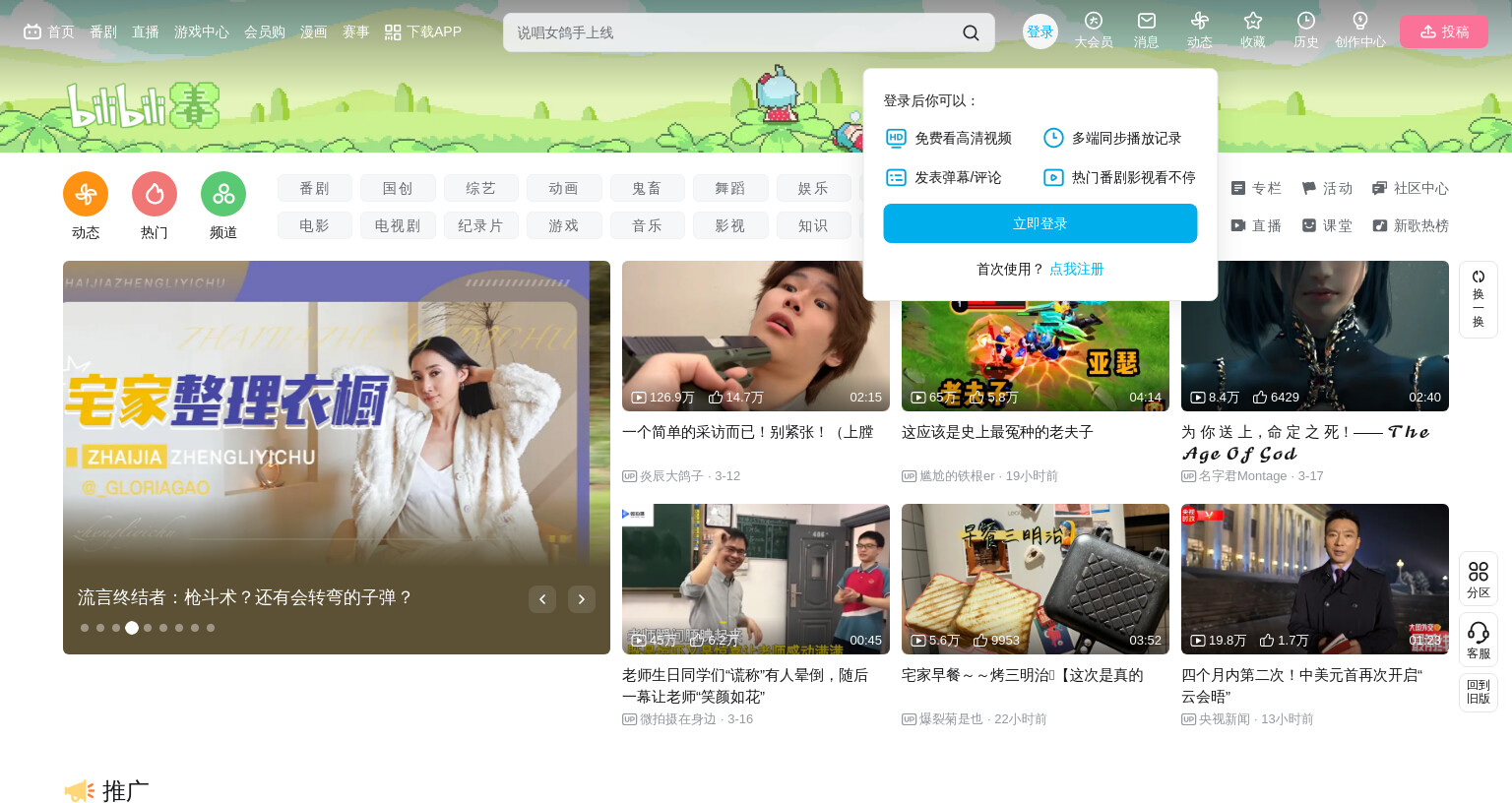
Task: Click the carousel previous arrow
Action: pyautogui.click(x=542, y=599)
